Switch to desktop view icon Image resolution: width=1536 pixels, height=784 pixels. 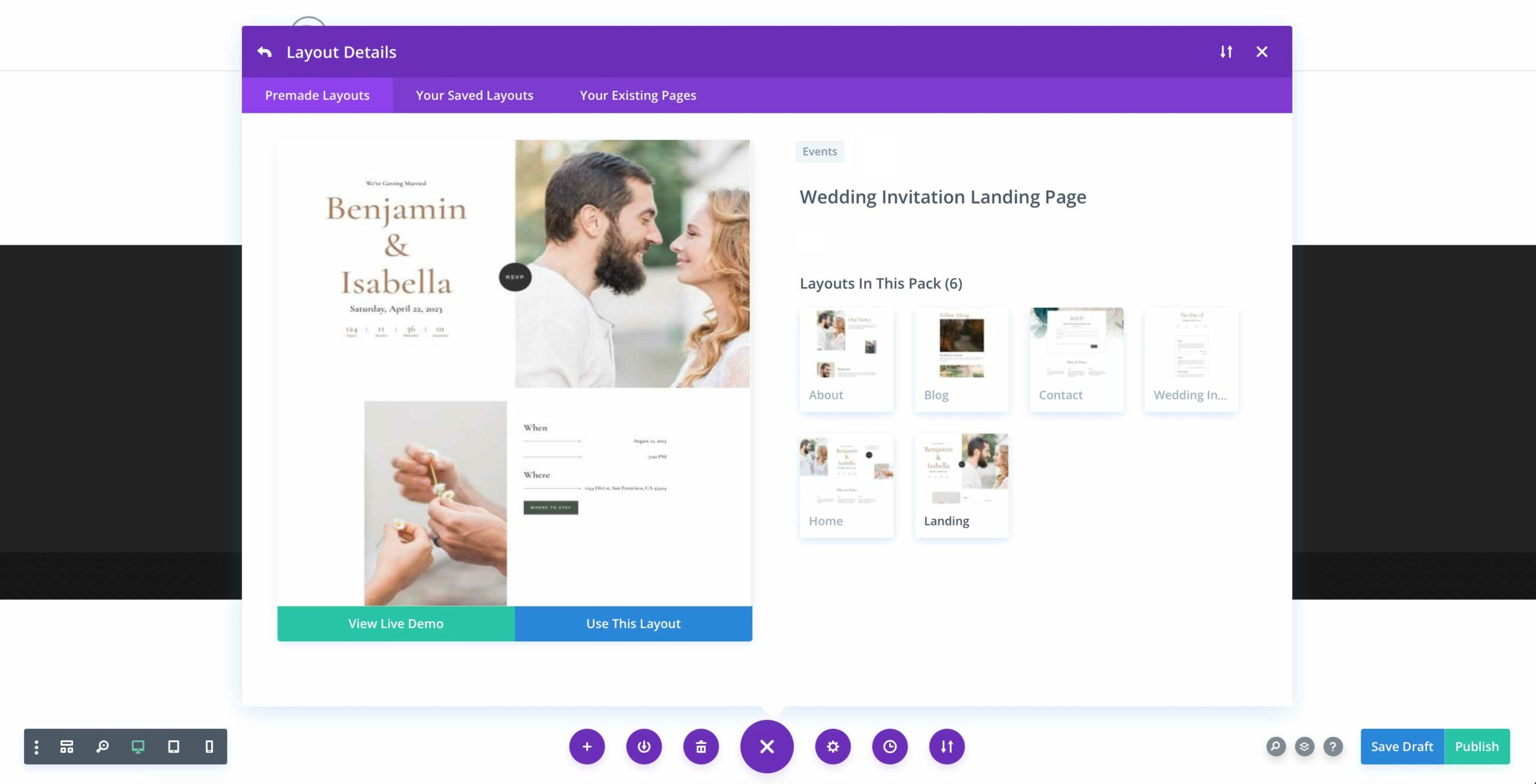click(x=138, y=746)
